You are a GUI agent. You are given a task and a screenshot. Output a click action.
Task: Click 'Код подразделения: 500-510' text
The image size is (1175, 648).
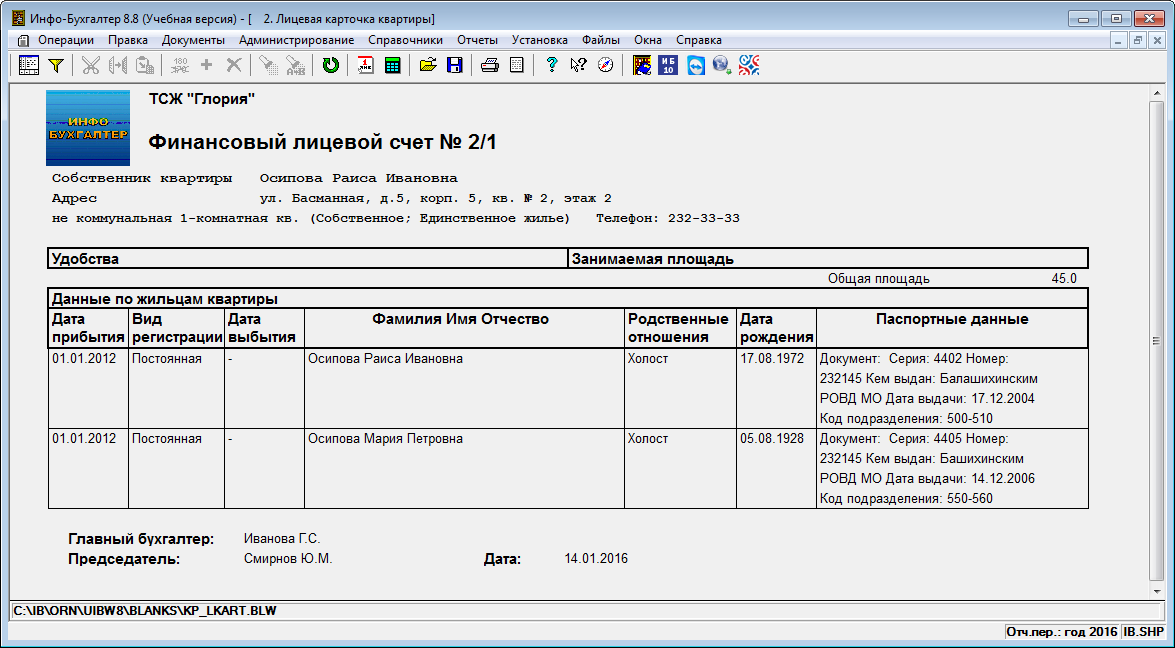907,419
